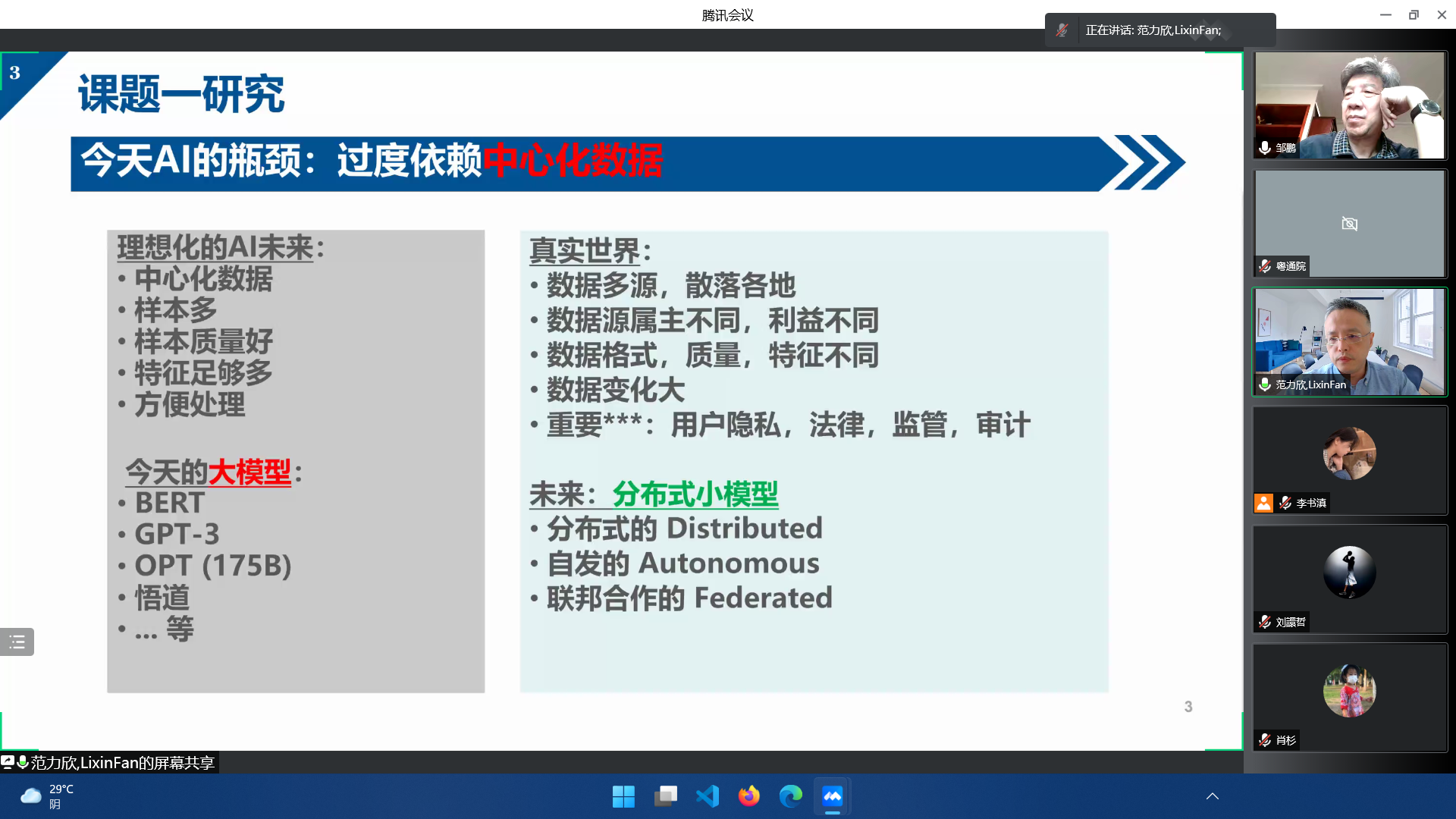Image resolution: width=1456 pixels, height=819 pixels.
Task: Click the bullet 数据多源，散落各地
Action: pos(671,286)
